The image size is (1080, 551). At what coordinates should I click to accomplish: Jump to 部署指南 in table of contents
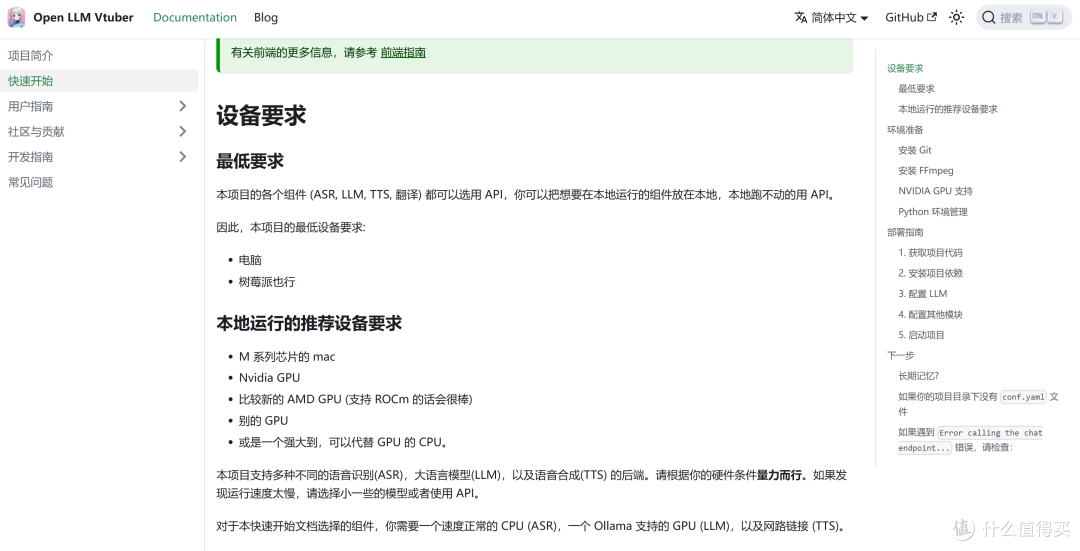[905, 232]
